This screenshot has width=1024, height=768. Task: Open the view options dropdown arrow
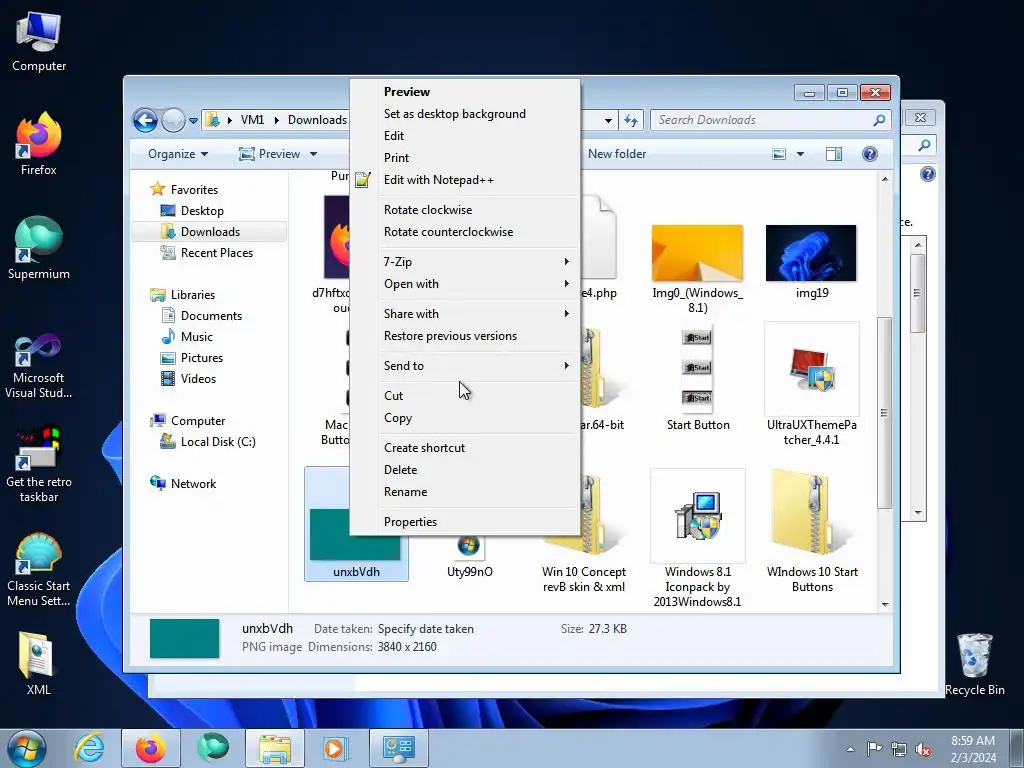pyautogui.click(x=800, y=154)
